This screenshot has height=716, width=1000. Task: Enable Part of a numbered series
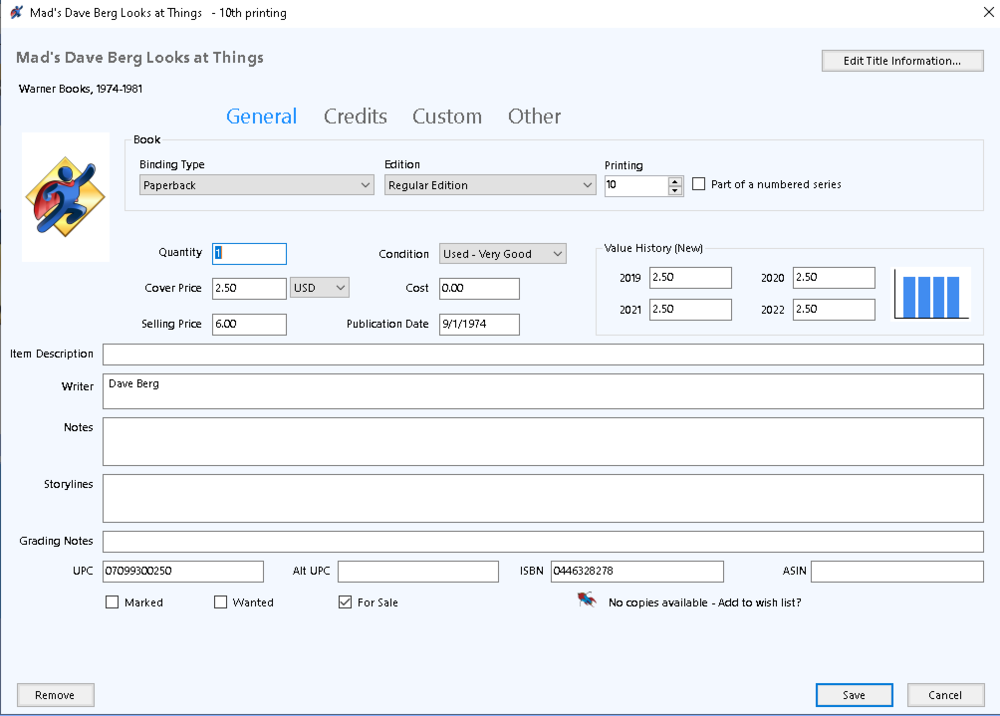(699, 184)
